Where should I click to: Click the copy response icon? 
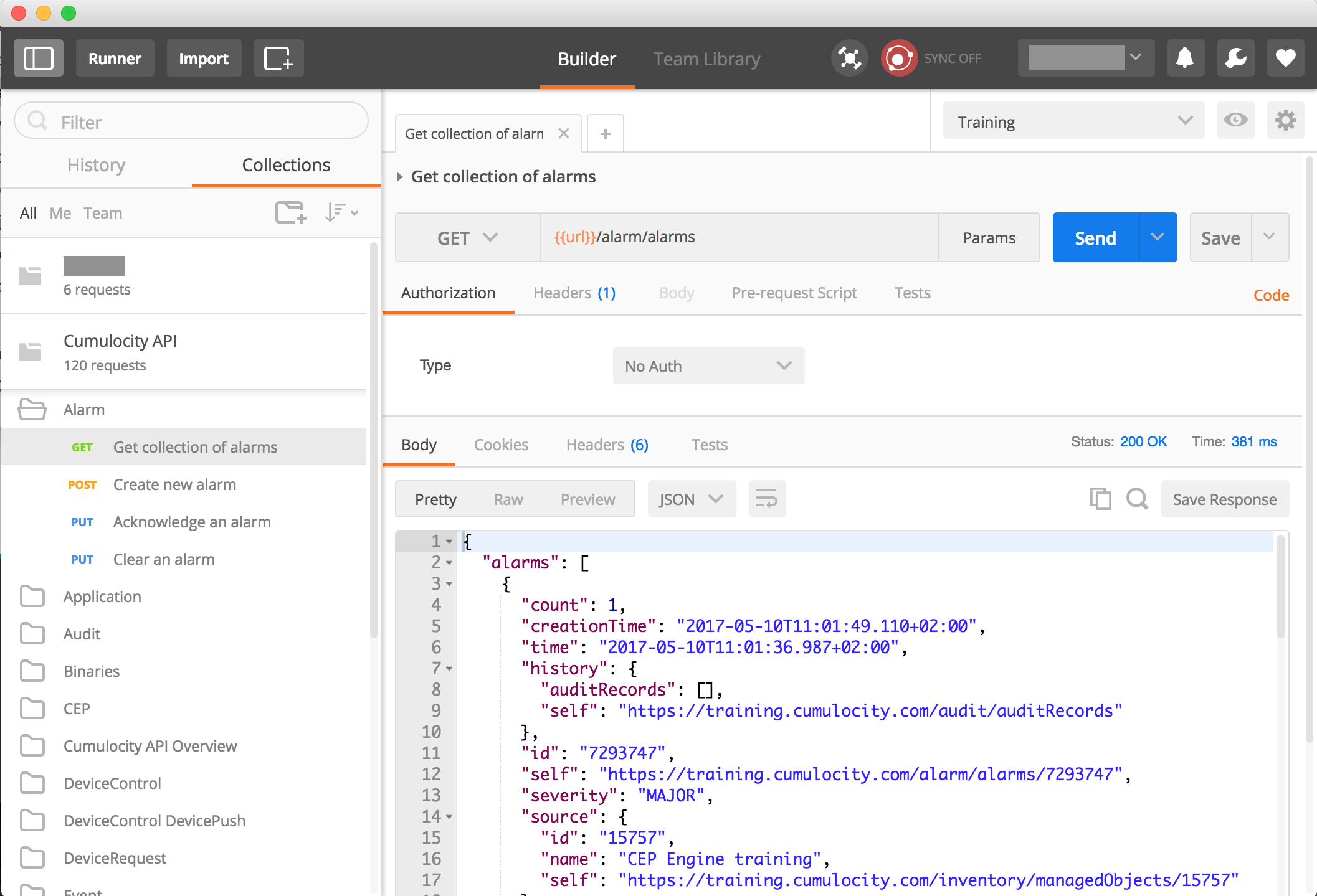tap(1101, 499)
